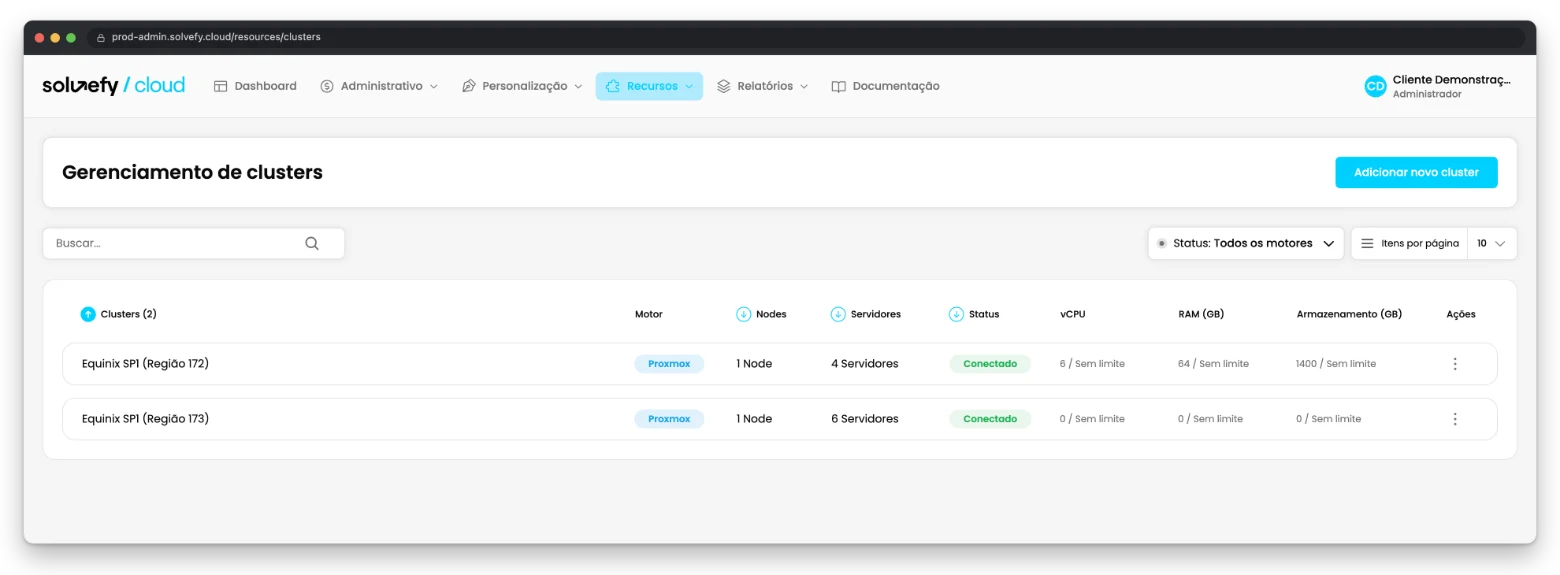Sort by Servidores column header
This screenshot has height=575, width=1560.
click(876, 314)
